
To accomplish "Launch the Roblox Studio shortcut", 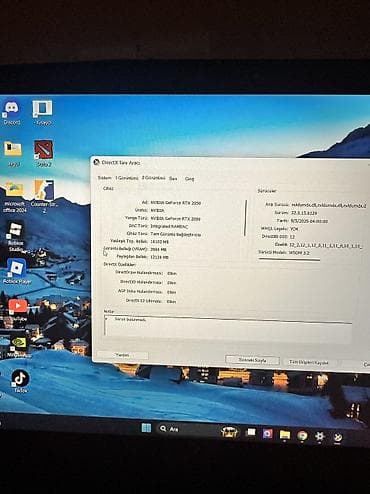I will click(x=15, y=237).
